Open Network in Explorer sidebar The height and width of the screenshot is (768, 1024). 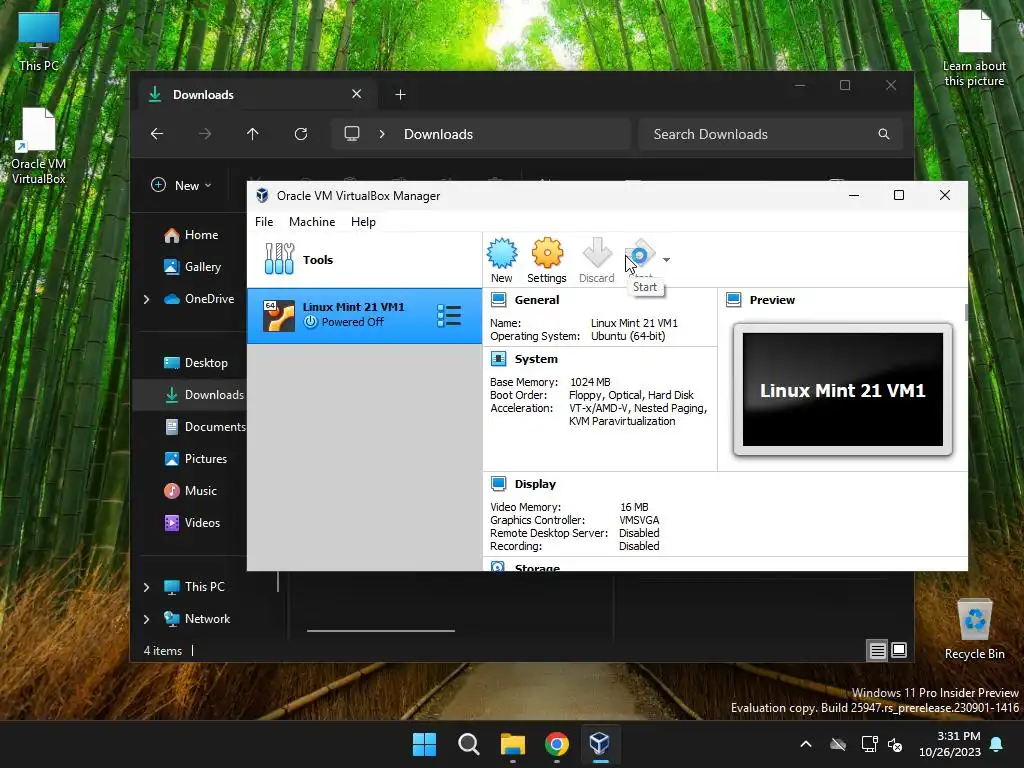coord(207,618)
